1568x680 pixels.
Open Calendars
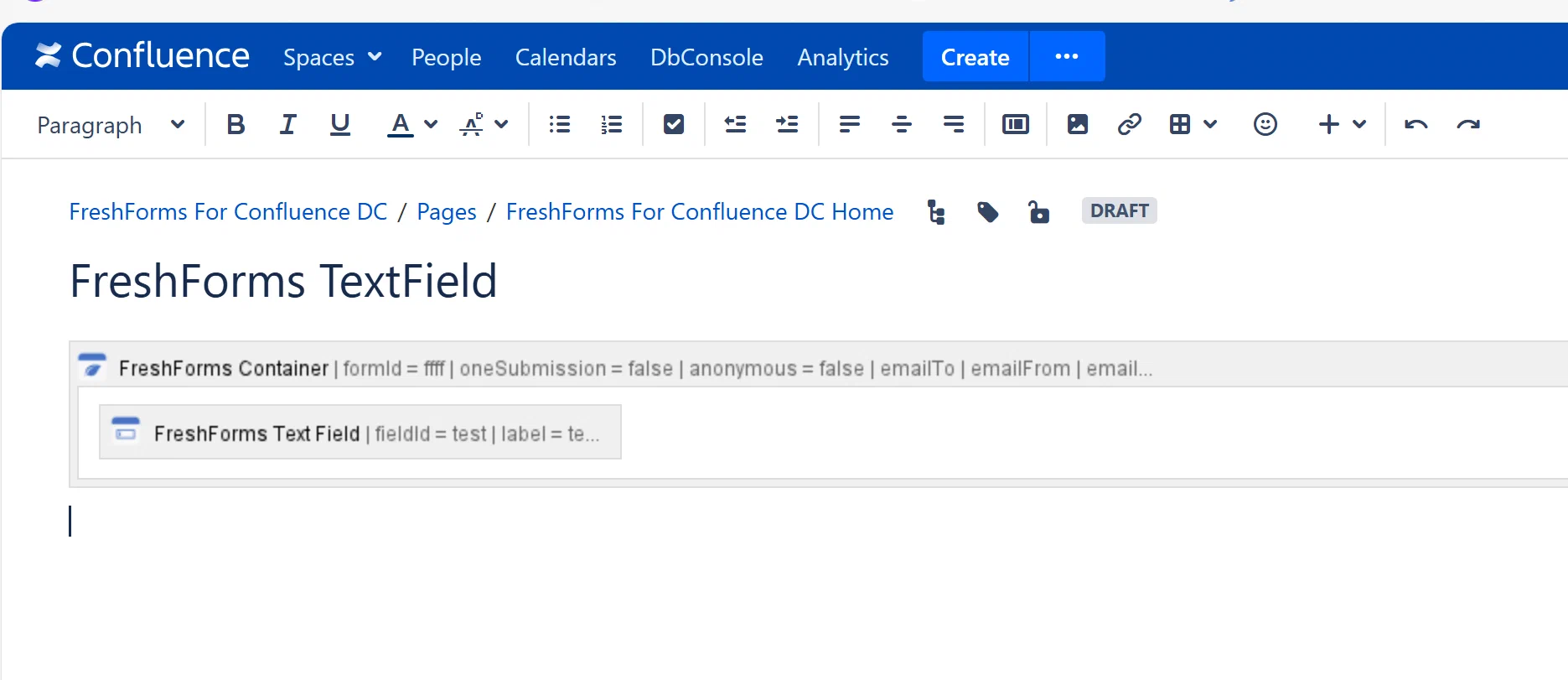[566, 57]
